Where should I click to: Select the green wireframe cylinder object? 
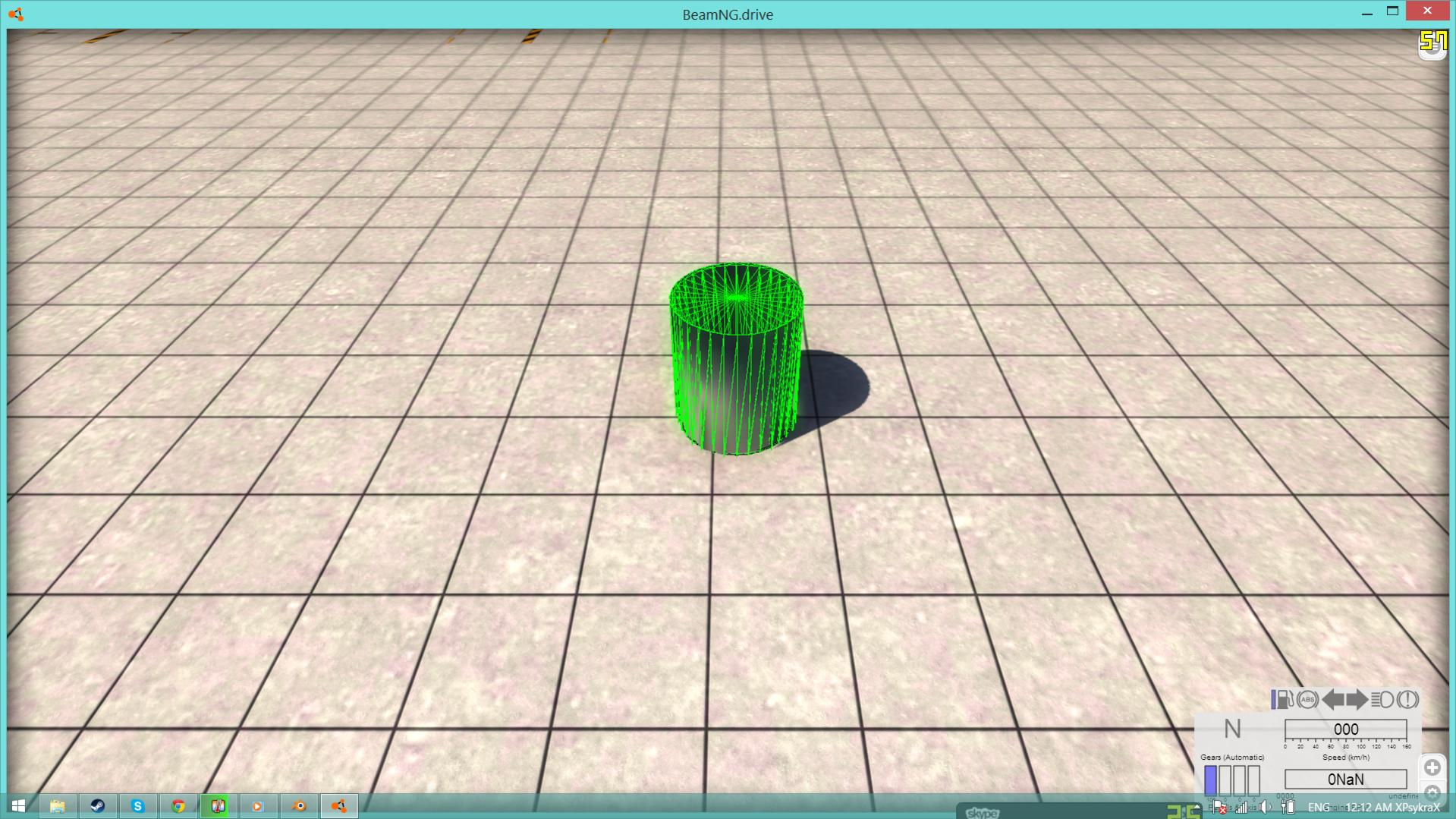click(735, 359)
